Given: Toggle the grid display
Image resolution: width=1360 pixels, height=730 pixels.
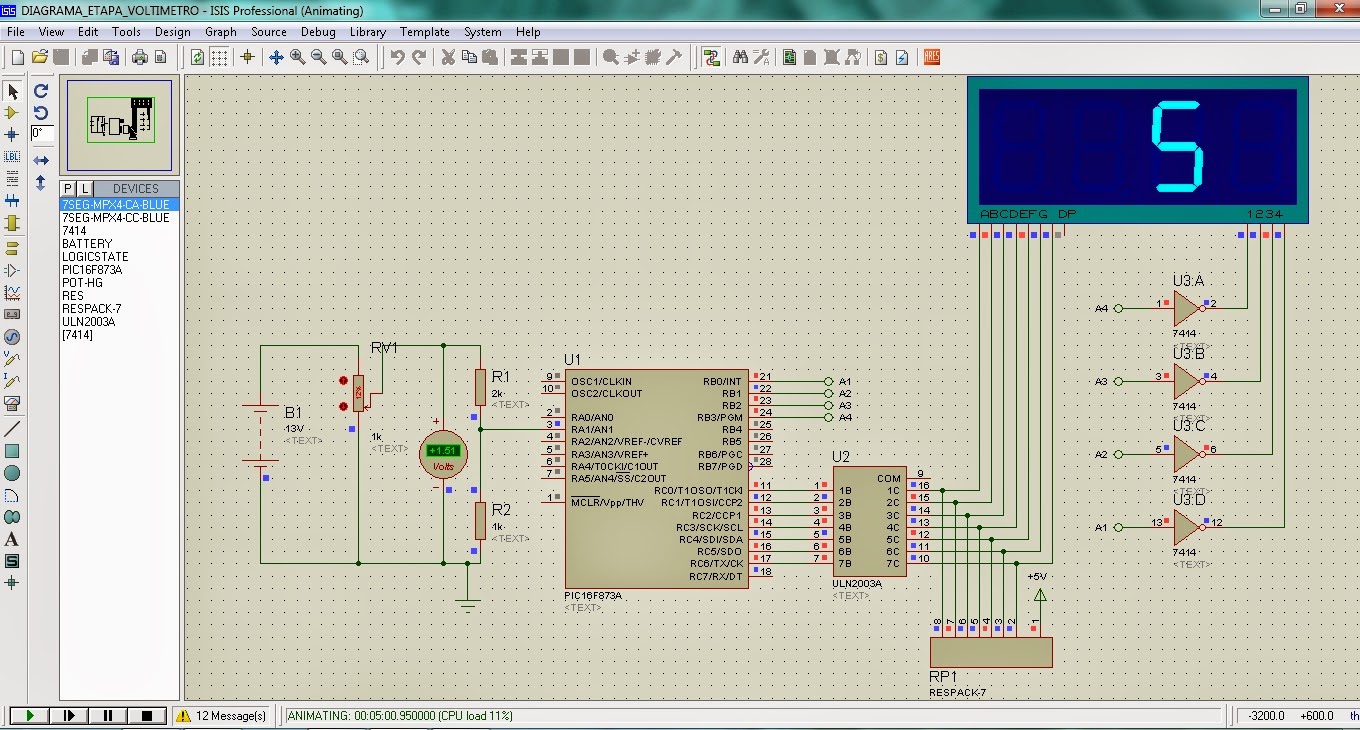Looking at the screenshot, I should pyautogui.click(x=219, y=57).
